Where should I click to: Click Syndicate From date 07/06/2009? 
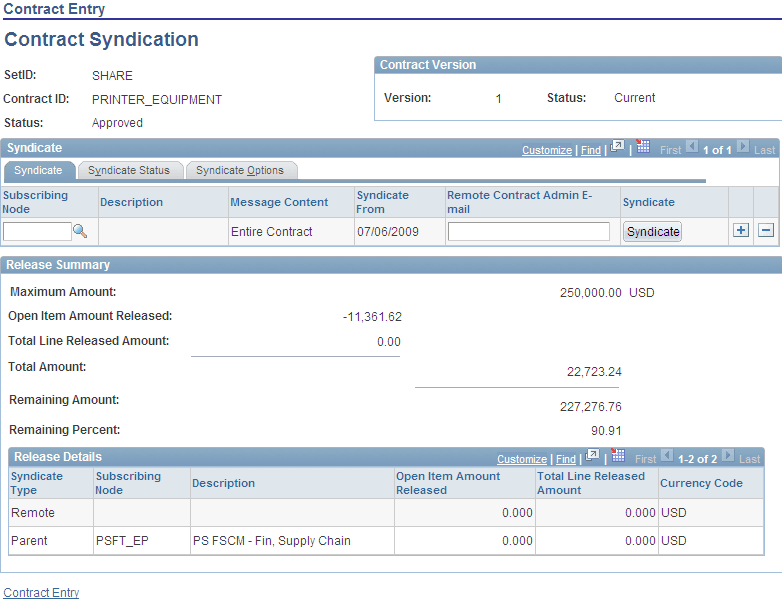[388, 231]
